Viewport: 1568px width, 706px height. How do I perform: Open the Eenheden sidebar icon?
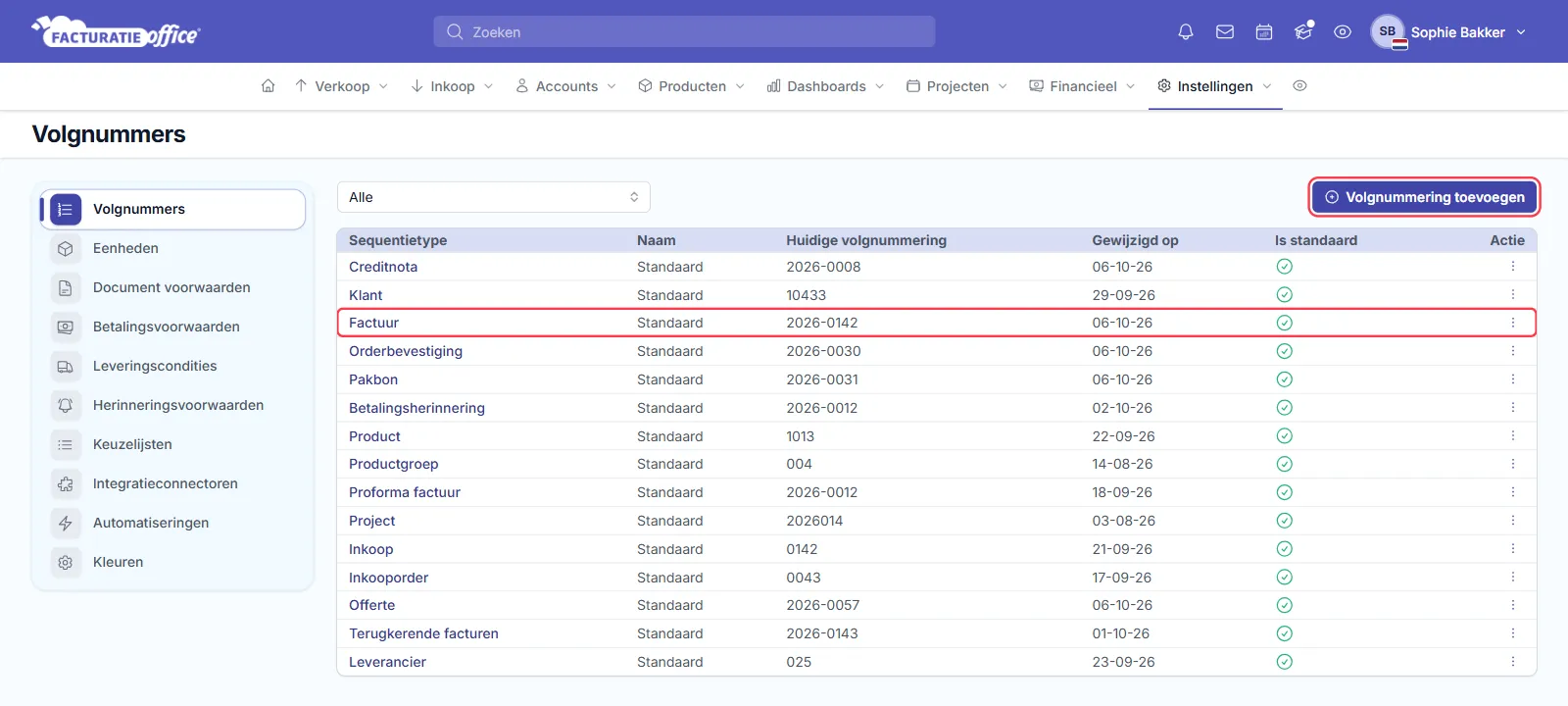pyautogui.click(x=66, y=248)
